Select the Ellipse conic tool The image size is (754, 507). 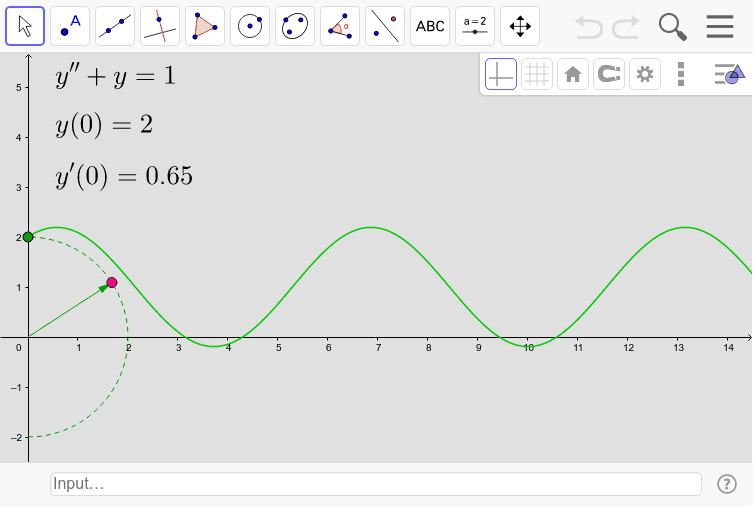(x=295, y=26)
